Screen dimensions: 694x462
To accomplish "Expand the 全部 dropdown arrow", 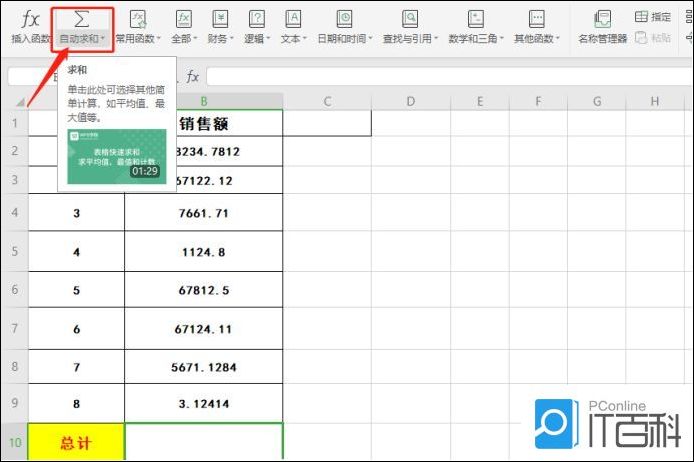I will 195,39.
